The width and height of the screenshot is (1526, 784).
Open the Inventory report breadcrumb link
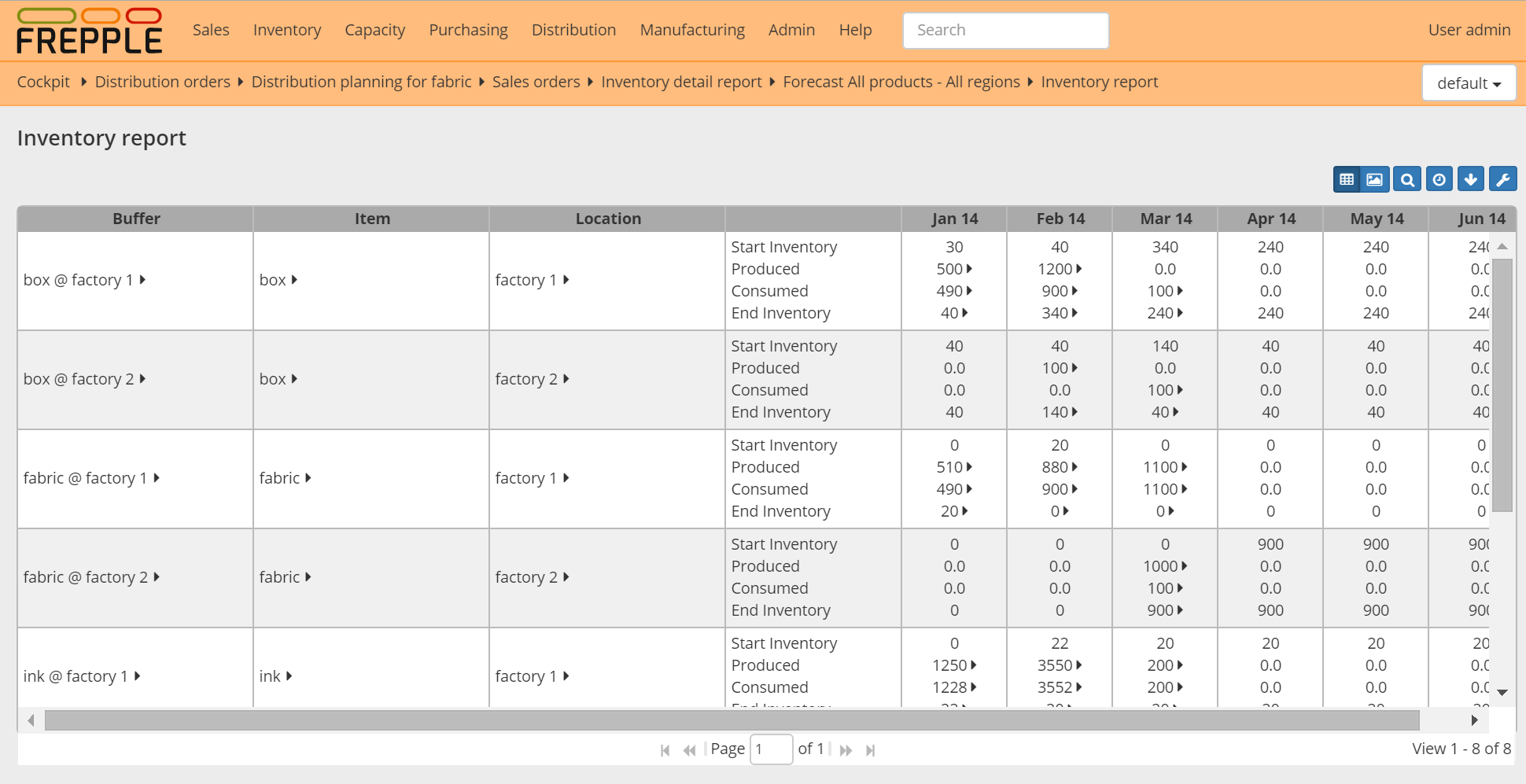tap(1100, 82)
